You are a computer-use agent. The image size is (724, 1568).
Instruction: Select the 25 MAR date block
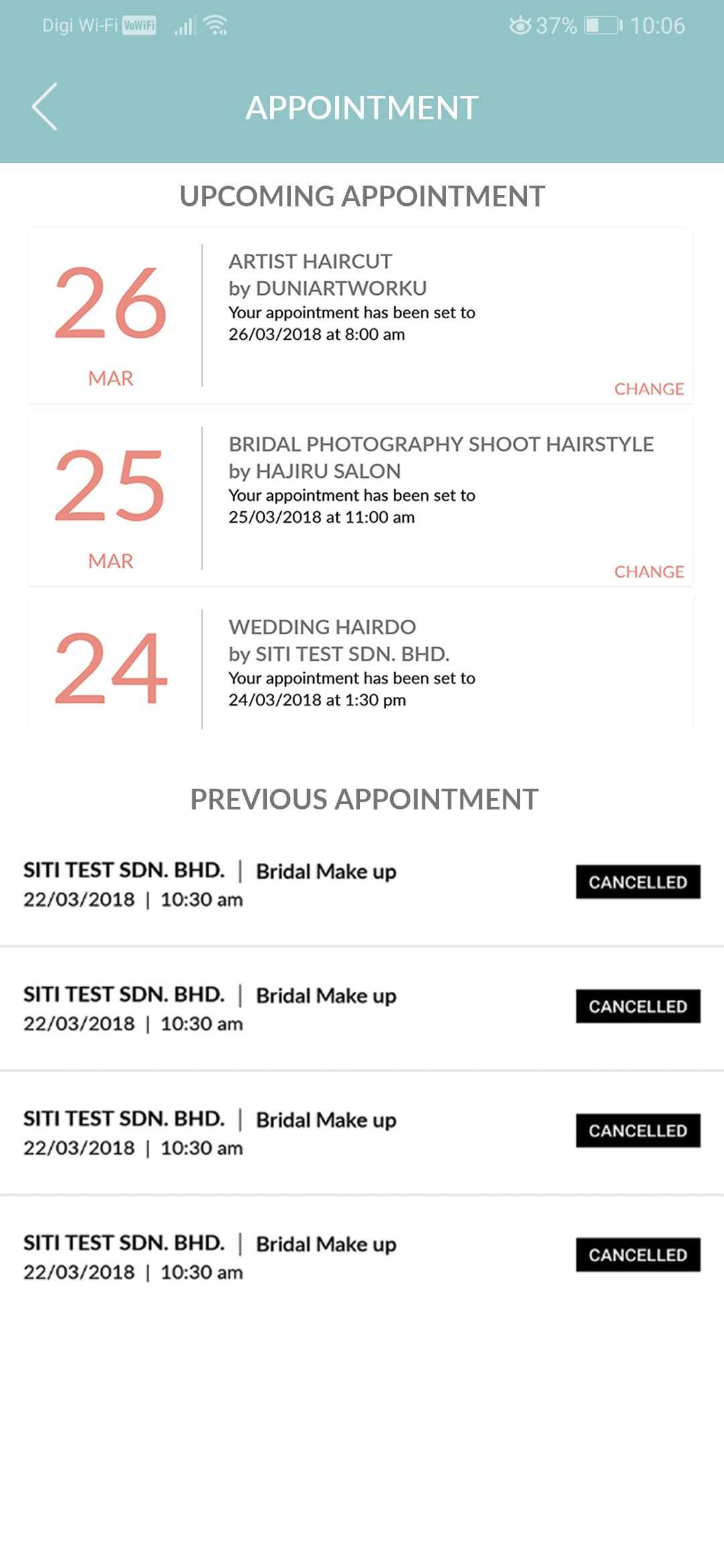(x=111, y=499)
